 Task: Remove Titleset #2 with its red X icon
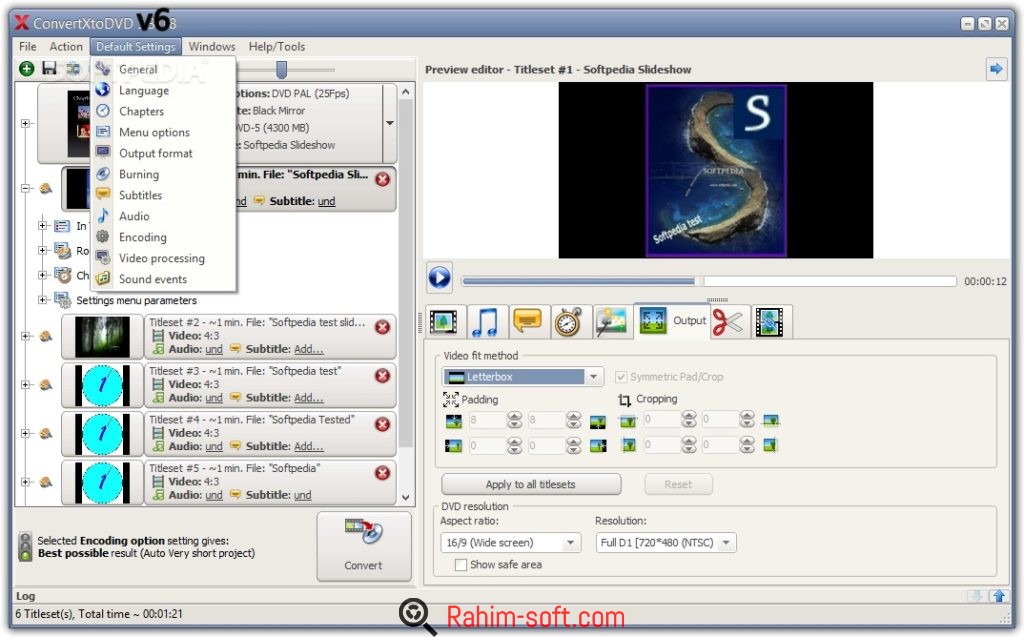tap(382, 327)
